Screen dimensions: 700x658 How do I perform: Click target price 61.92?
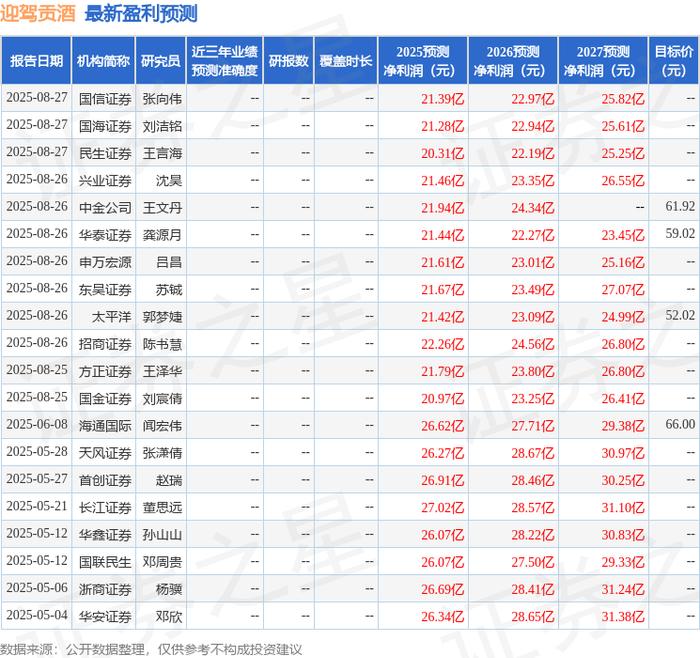pyautogui.click(x=680, y=206)
